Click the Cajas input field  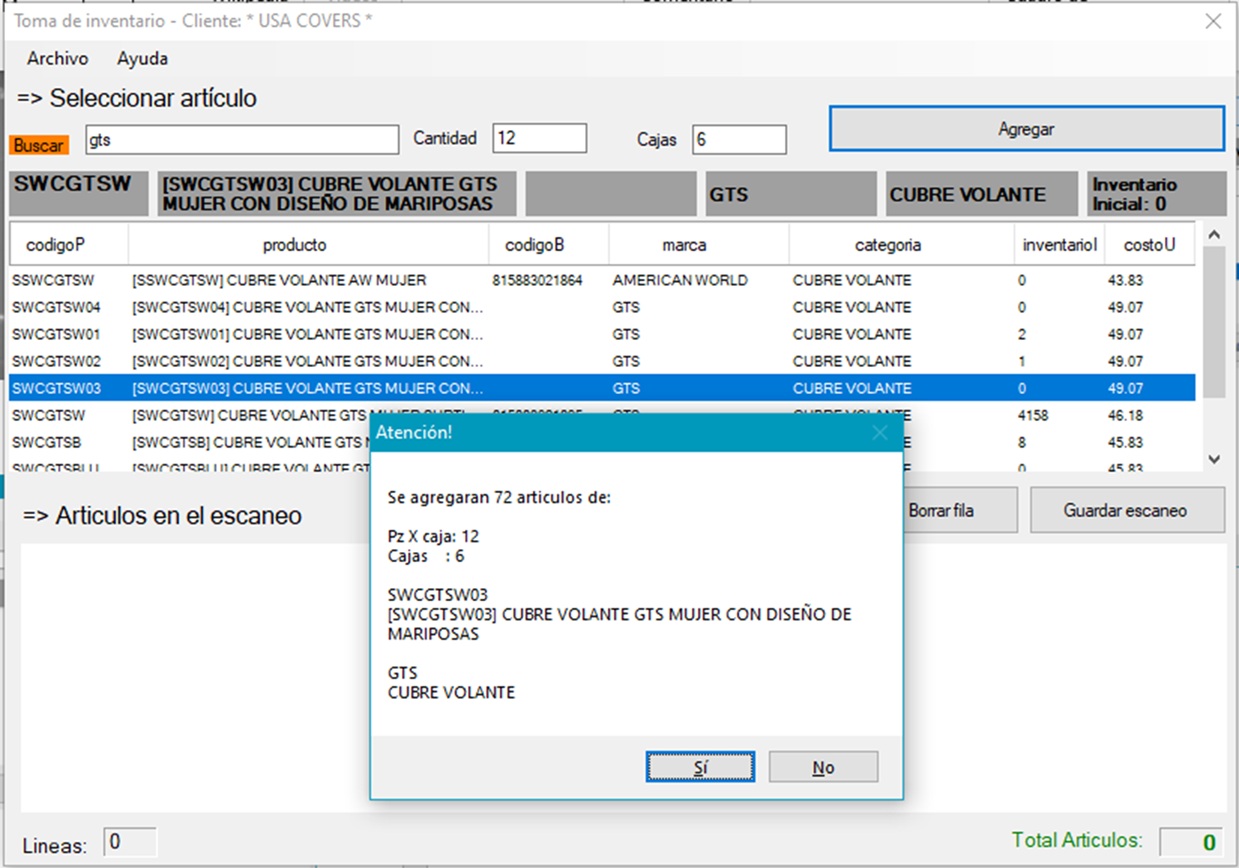tap(739, 140)
